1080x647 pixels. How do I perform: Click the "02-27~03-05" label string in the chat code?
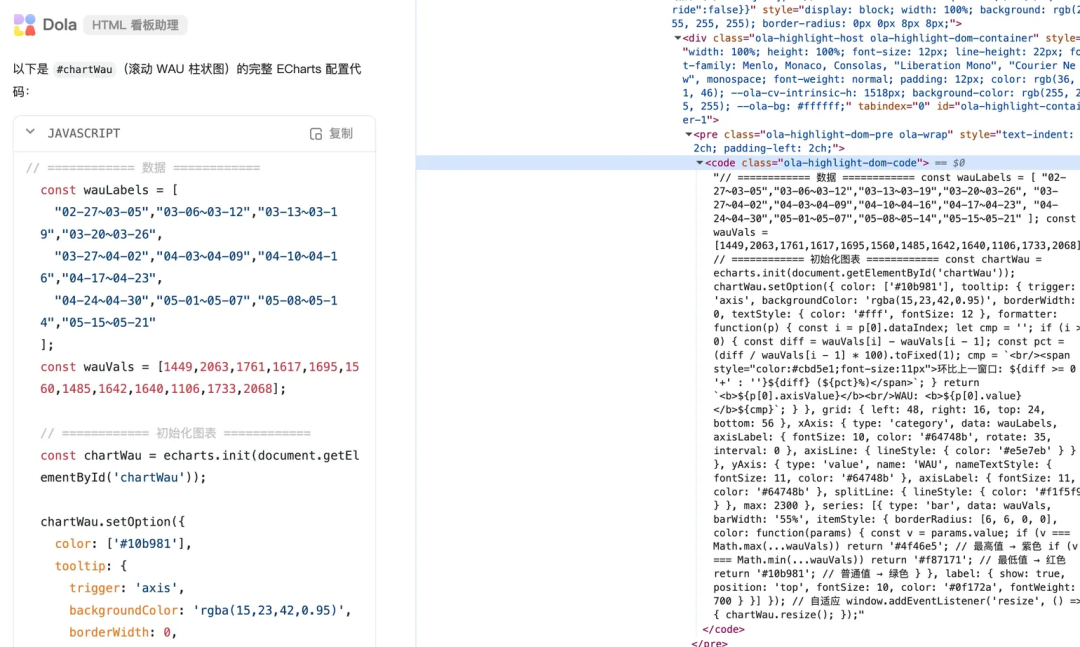[x=101, y=212]
